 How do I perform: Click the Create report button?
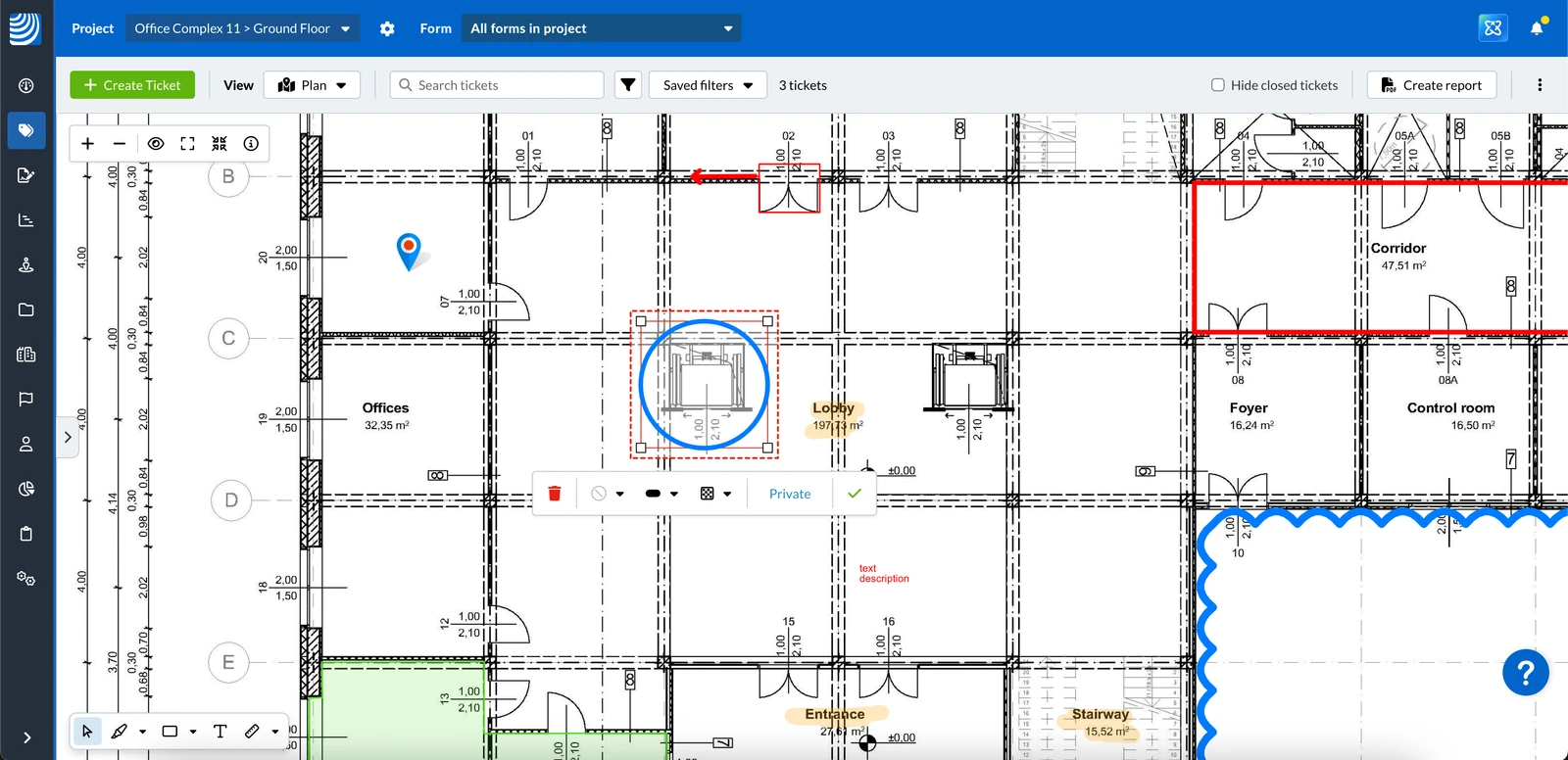(x=1432, y=85)
